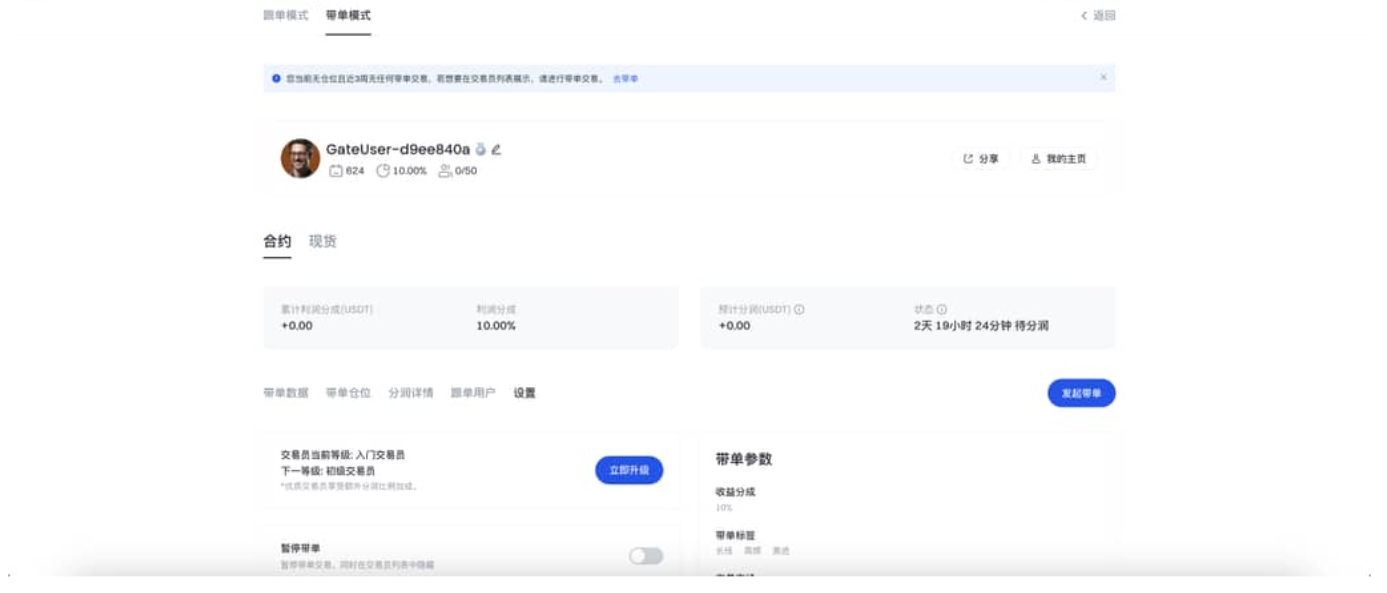This screenshot has height=593, width=1387.
Task: Click the info icon next to 状态
Action: point(942,310)
